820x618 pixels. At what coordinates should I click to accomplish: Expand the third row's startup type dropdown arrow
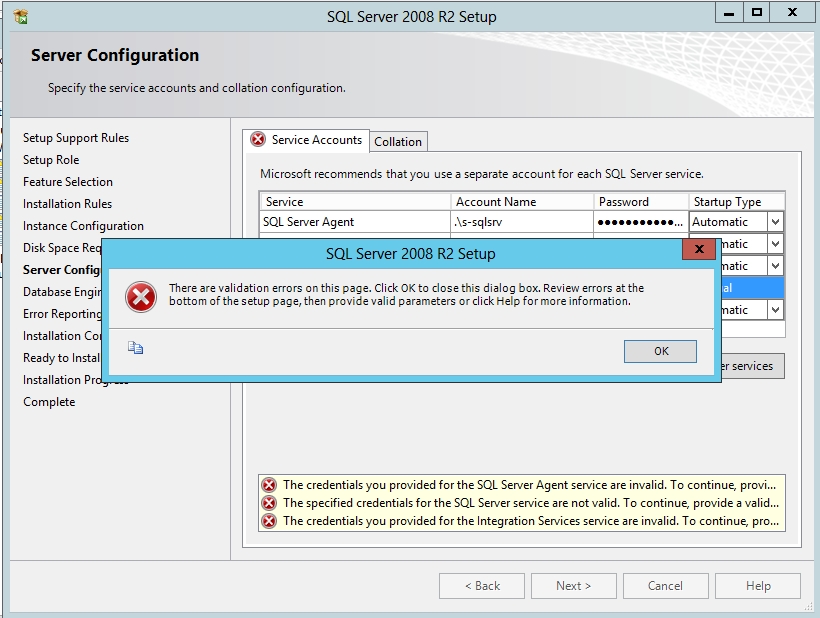[776, 266]
